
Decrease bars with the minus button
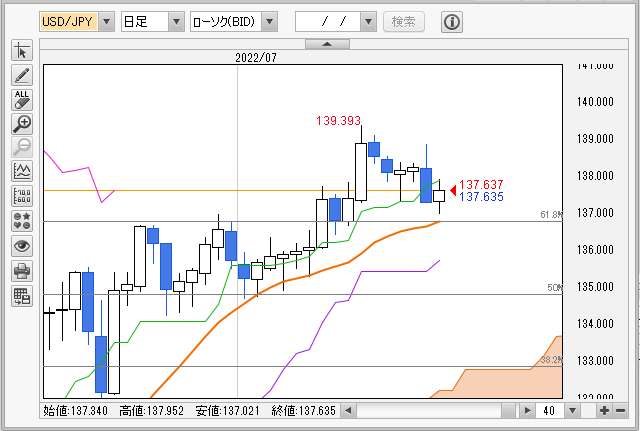pyautogui.click(x=620, y=411)
